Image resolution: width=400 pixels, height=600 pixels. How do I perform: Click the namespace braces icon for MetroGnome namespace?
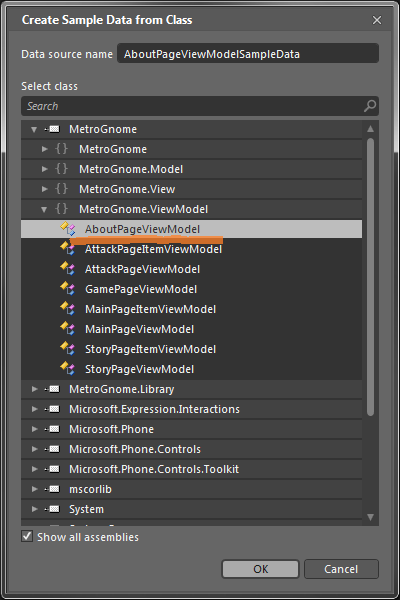tap(61, 148)
